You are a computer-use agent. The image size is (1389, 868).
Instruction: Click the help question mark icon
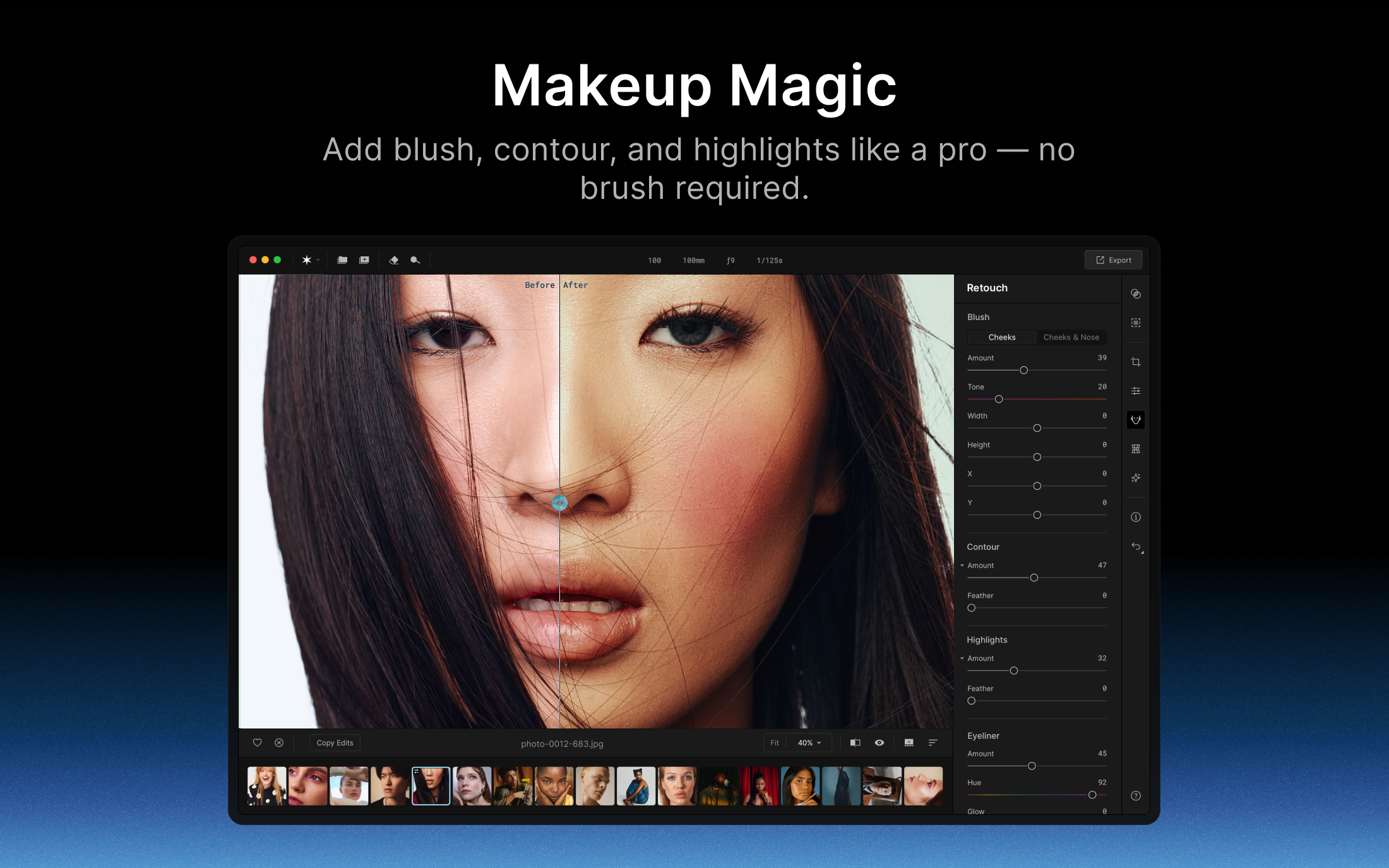click(1135, 795)
